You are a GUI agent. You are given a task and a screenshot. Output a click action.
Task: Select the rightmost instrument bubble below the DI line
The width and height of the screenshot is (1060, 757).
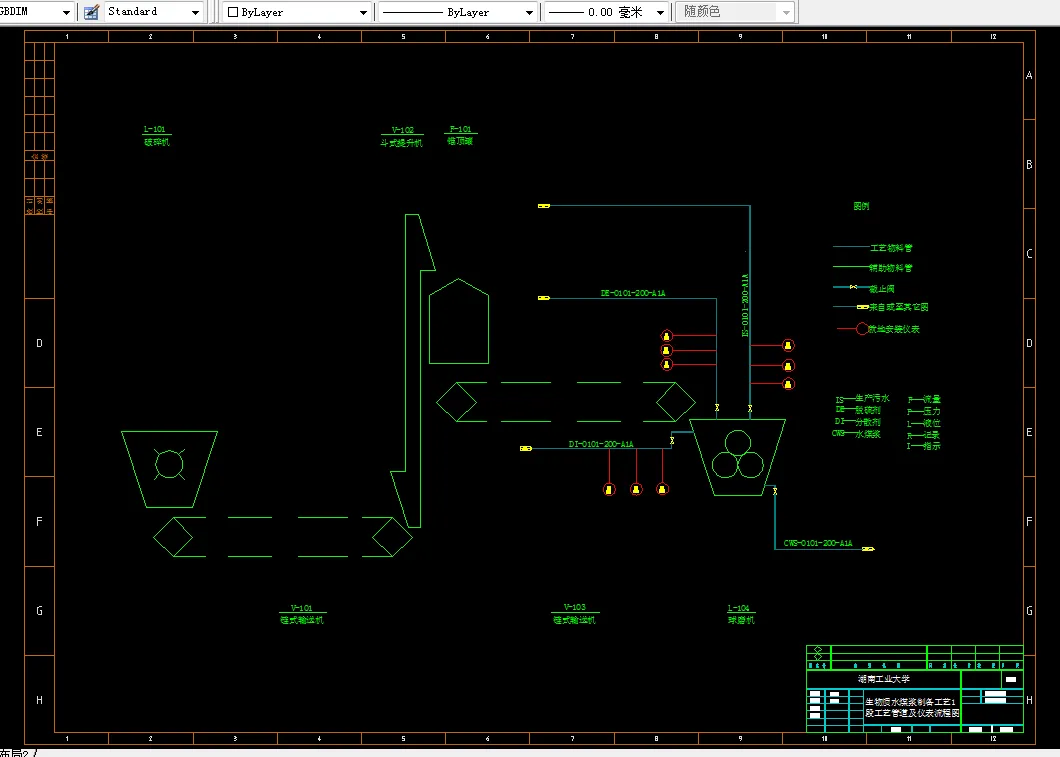click(662, 489)
